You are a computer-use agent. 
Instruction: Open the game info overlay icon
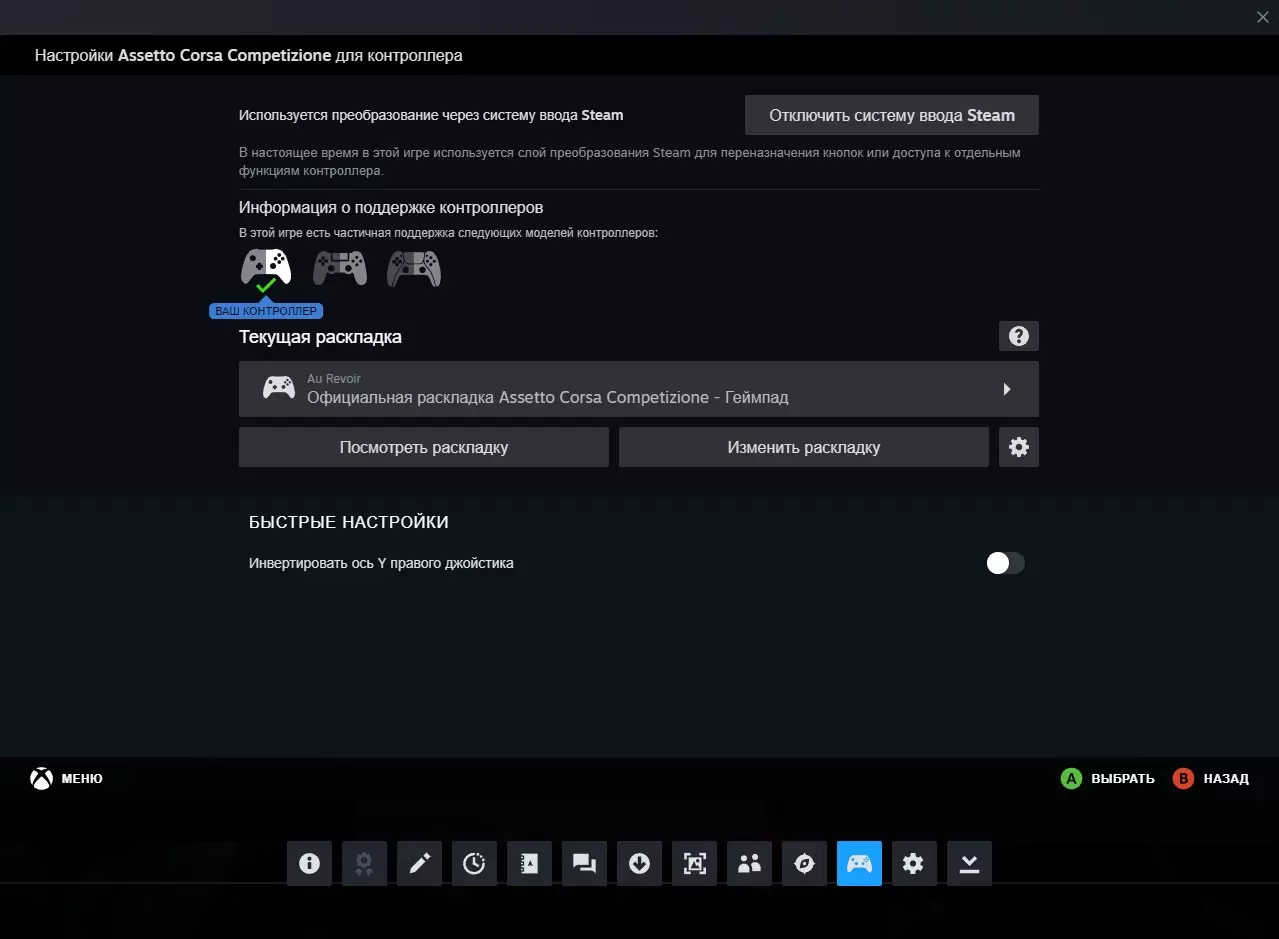click(309, 863)
